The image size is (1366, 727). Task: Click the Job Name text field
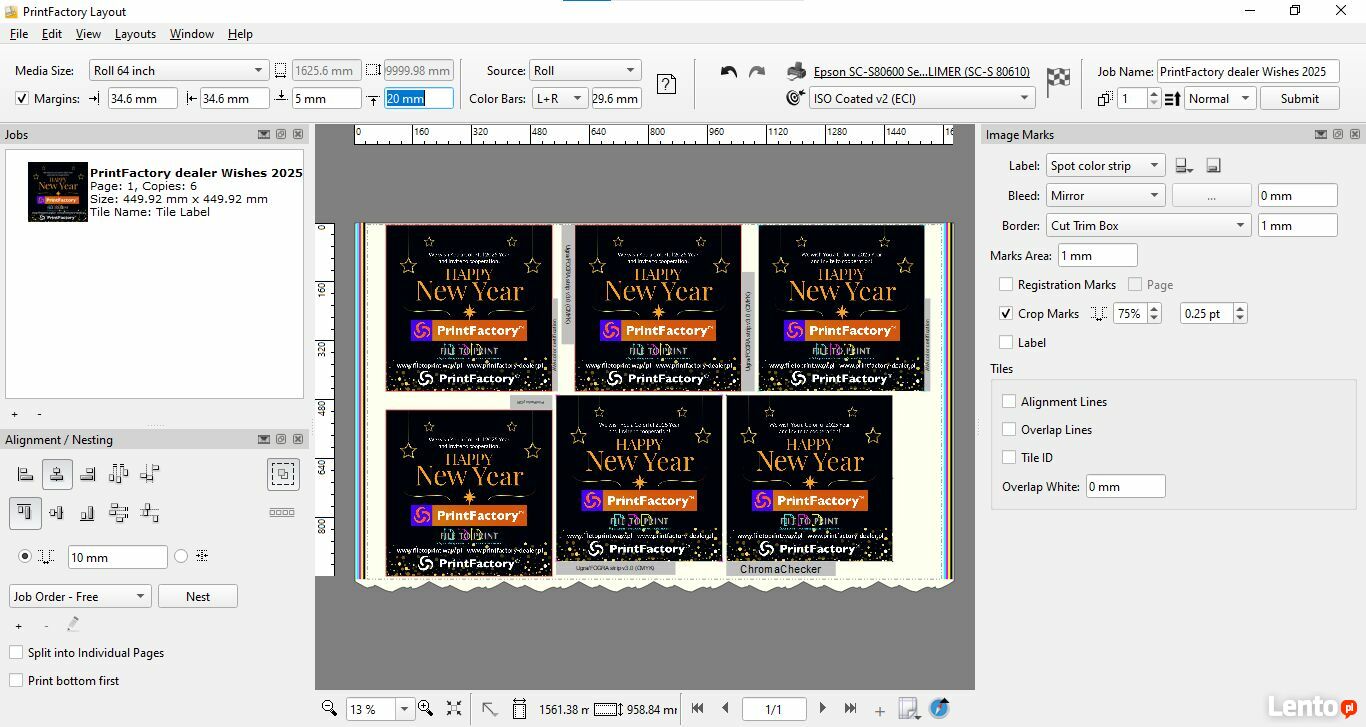pos(1247,71)
